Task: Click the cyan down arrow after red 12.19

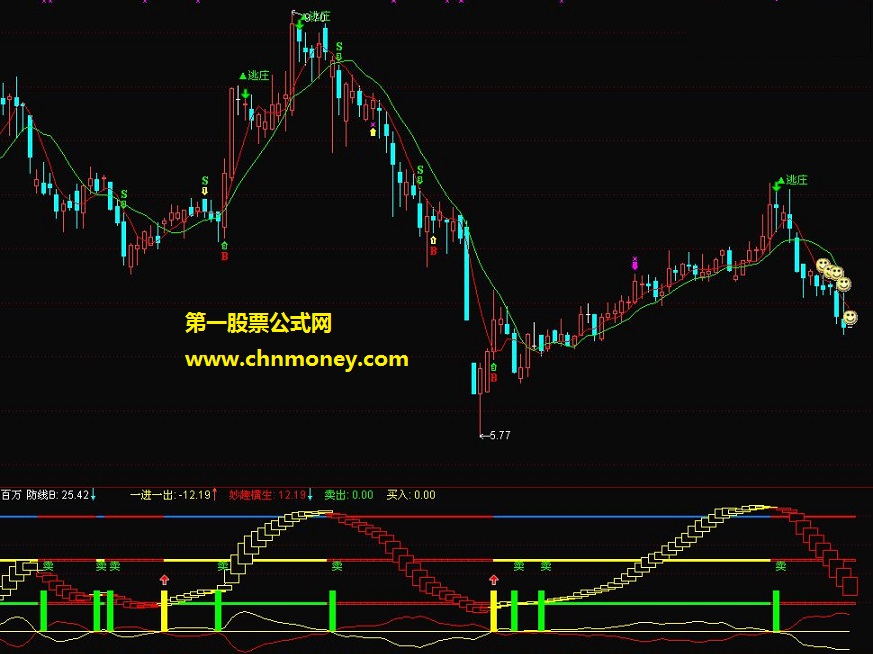Action: point(310,495)
